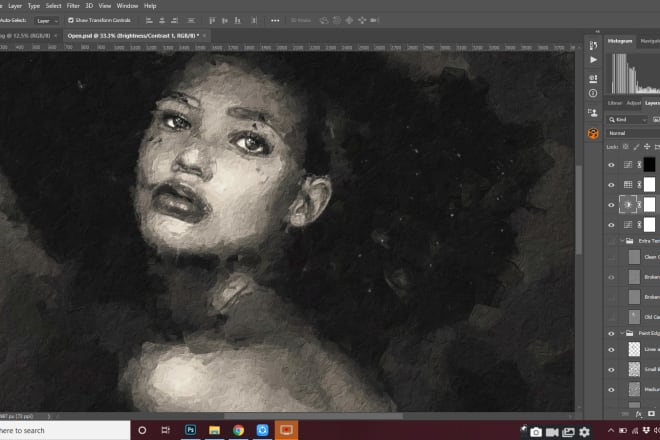Viewport: 660px width, 440px height.
Task: Open the Info panel icon
Action: point(593,93)
